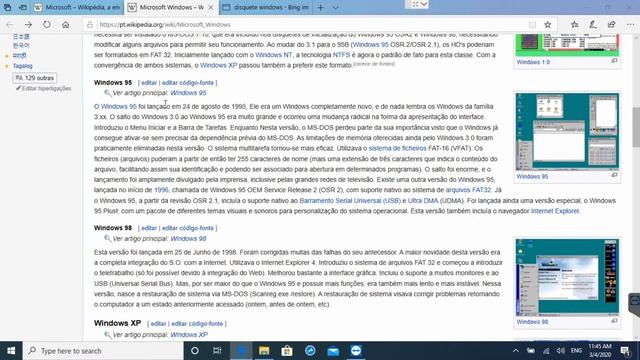Add this page to favorites star
The height and width of the screenshot is (360, 640).
point(548,24)
